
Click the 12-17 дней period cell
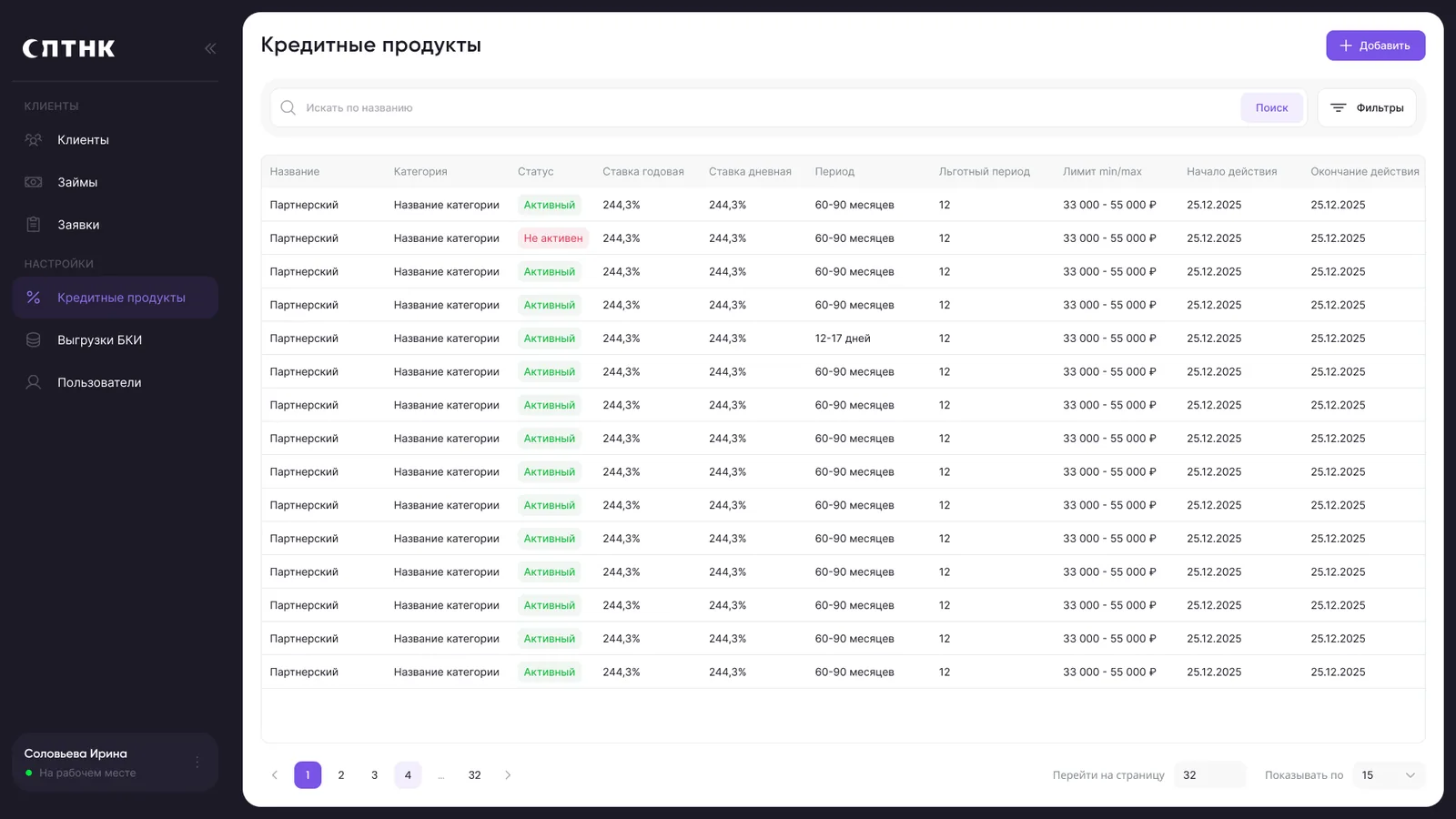843,339
